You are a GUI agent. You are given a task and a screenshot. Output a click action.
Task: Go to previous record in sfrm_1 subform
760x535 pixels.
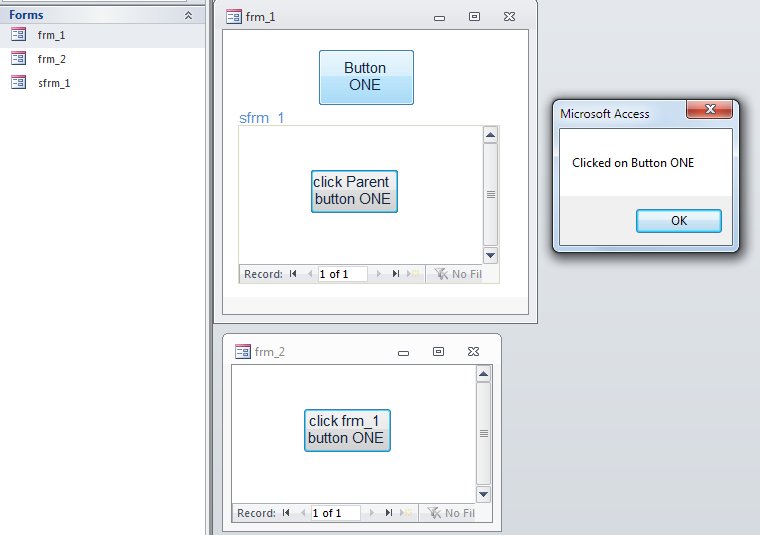click(310, 274)
